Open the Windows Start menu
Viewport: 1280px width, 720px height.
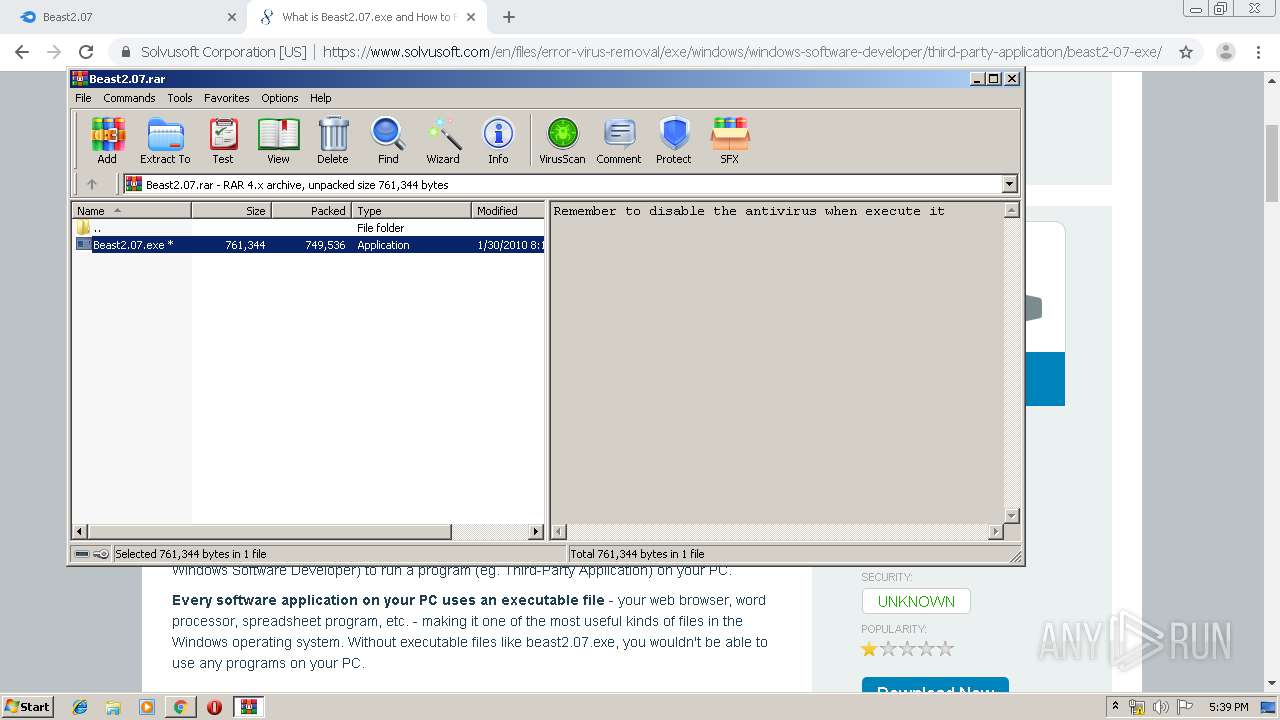(28, 707)
